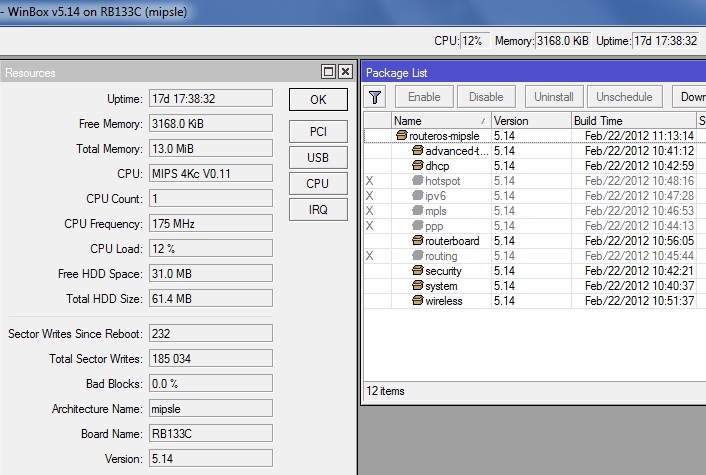This screenshot has width=706, height=475.
Task: Click build time Feb/22/2012 10:42:59
Action: 639,166
